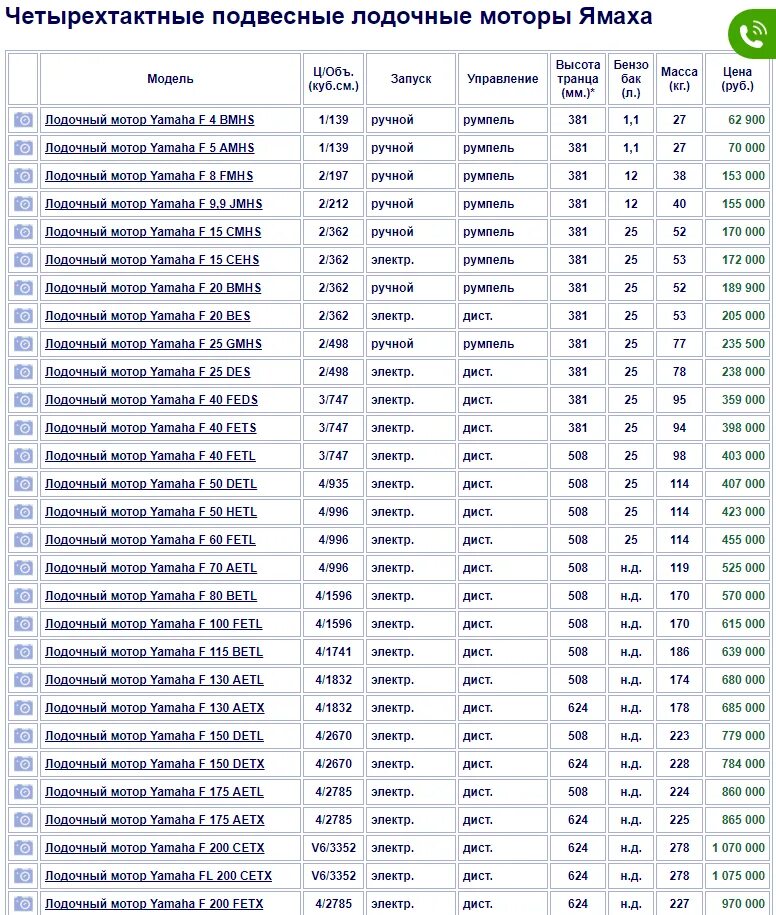
Task: Open link Лодочный мотор Yamaha F 8 FMHS
Action: pyautogui.click(x=149, y=176)
